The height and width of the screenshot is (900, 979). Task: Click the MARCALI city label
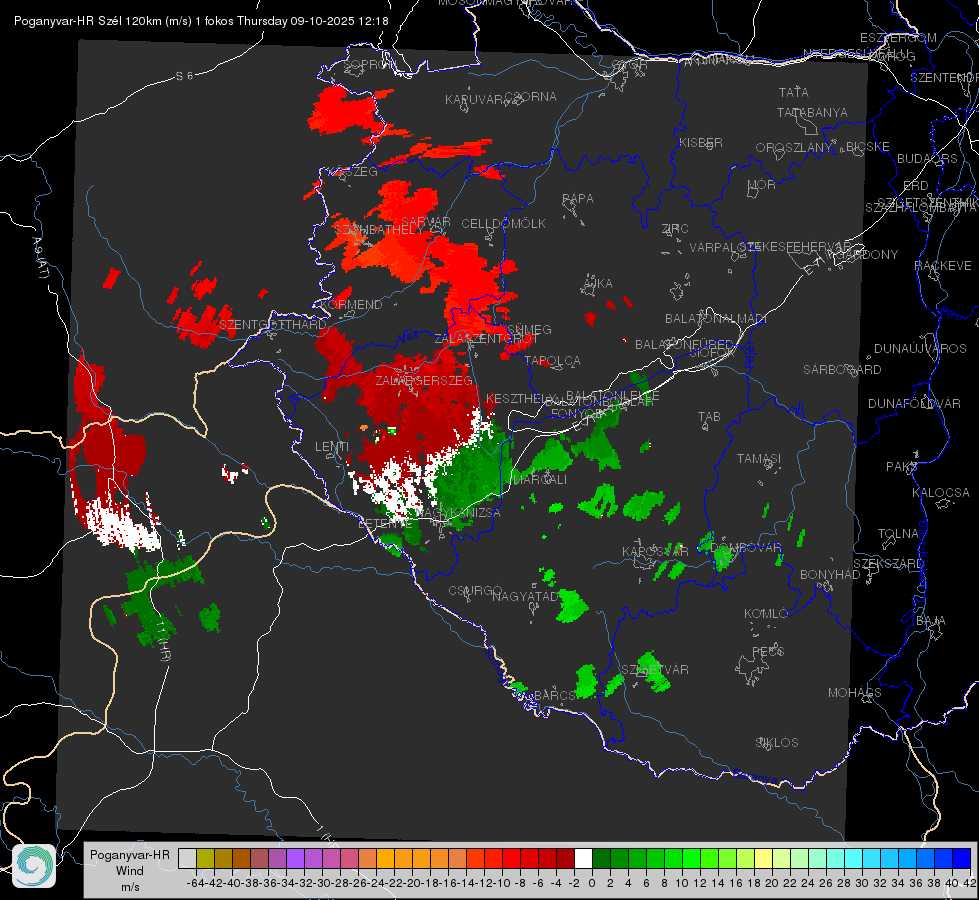point(539,479)
